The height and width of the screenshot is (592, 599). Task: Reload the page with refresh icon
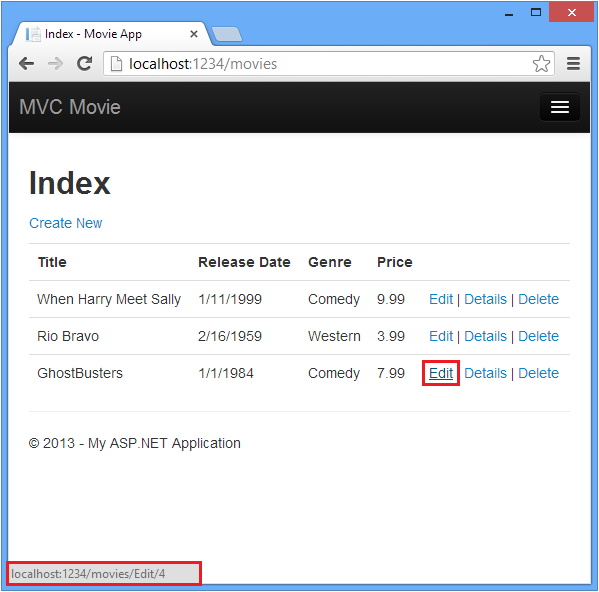coord(84,63)
